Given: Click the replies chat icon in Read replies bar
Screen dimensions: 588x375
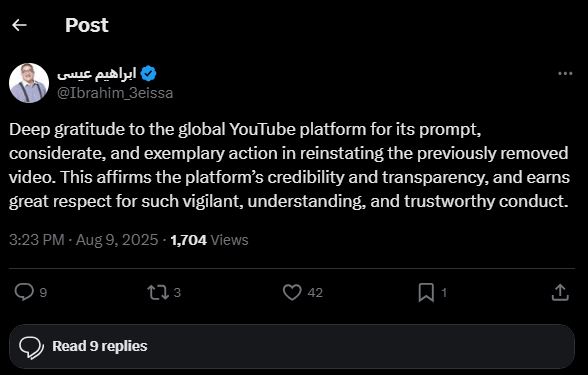Looking at the screenshot, I should click(x=32, y=347).
